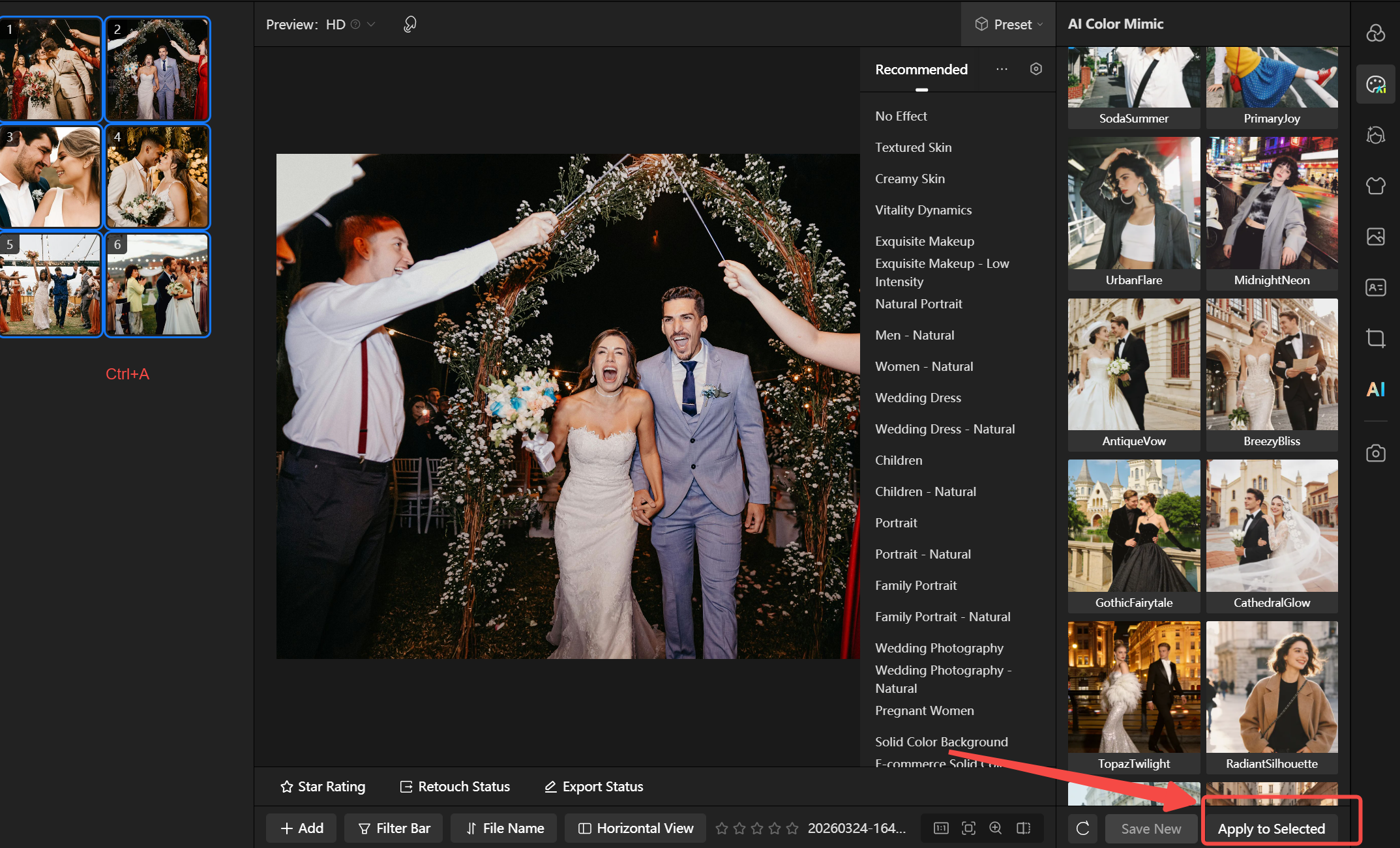Open the portrait face retouch tool
The height and width of the screenshot is (848, 1400).
[1375, 135]
